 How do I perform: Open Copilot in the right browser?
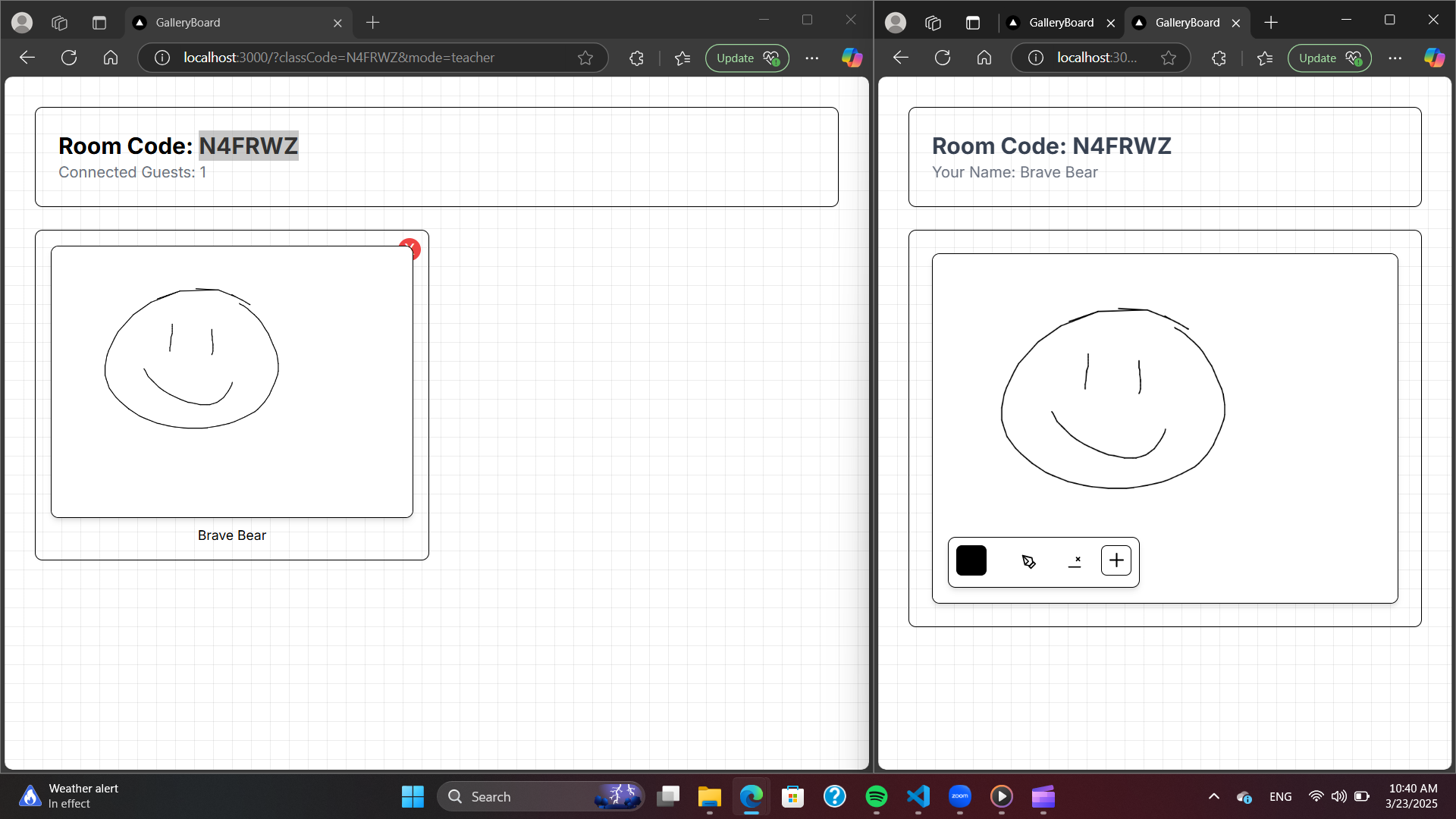coord(1434,58)
